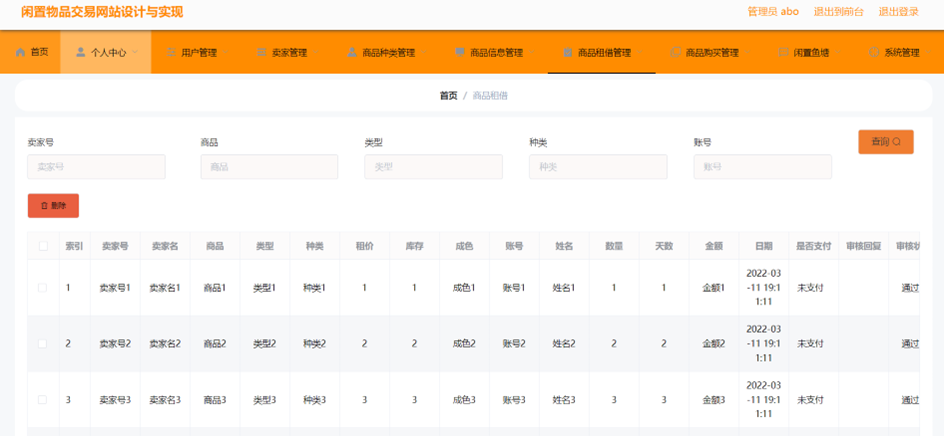Open the 卖家管理 menu
Screen dimensions: 944x436
click(286, 52)
